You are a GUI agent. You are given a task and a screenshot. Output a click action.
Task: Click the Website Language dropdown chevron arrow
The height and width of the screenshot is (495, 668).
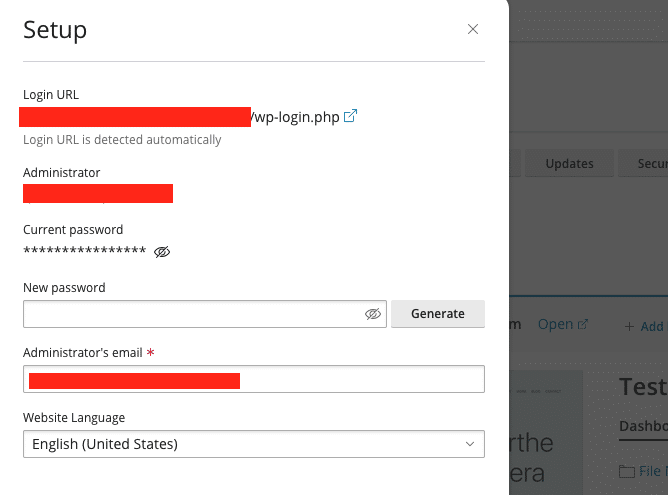pyautogui.click(x=470, y=444)
